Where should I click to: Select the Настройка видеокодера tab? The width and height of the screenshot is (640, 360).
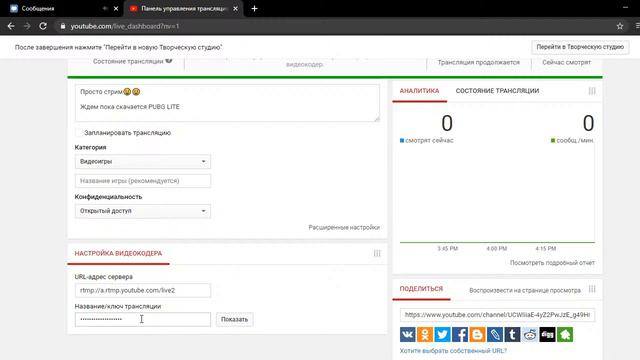pyautogui.click(x=118, y=253)
